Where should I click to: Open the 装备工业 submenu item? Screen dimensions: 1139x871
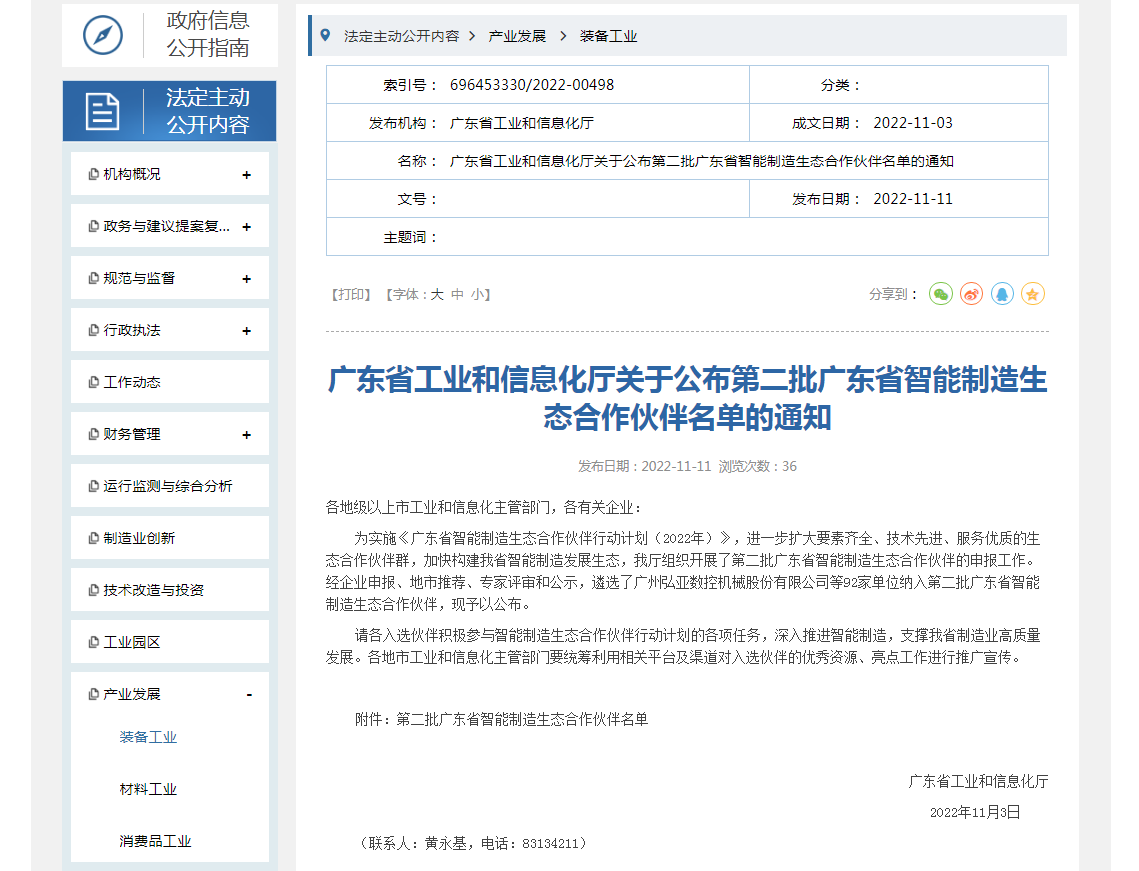tap(148, 737)
